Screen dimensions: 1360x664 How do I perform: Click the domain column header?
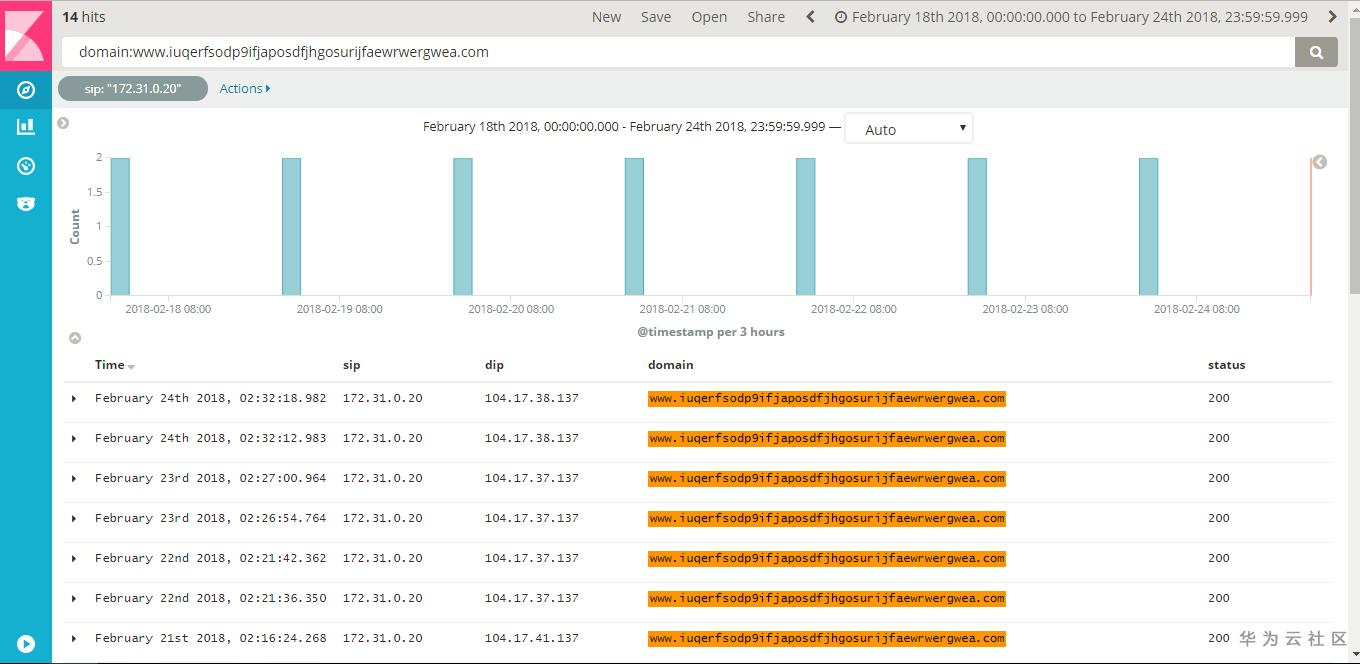tap(670, 365)
